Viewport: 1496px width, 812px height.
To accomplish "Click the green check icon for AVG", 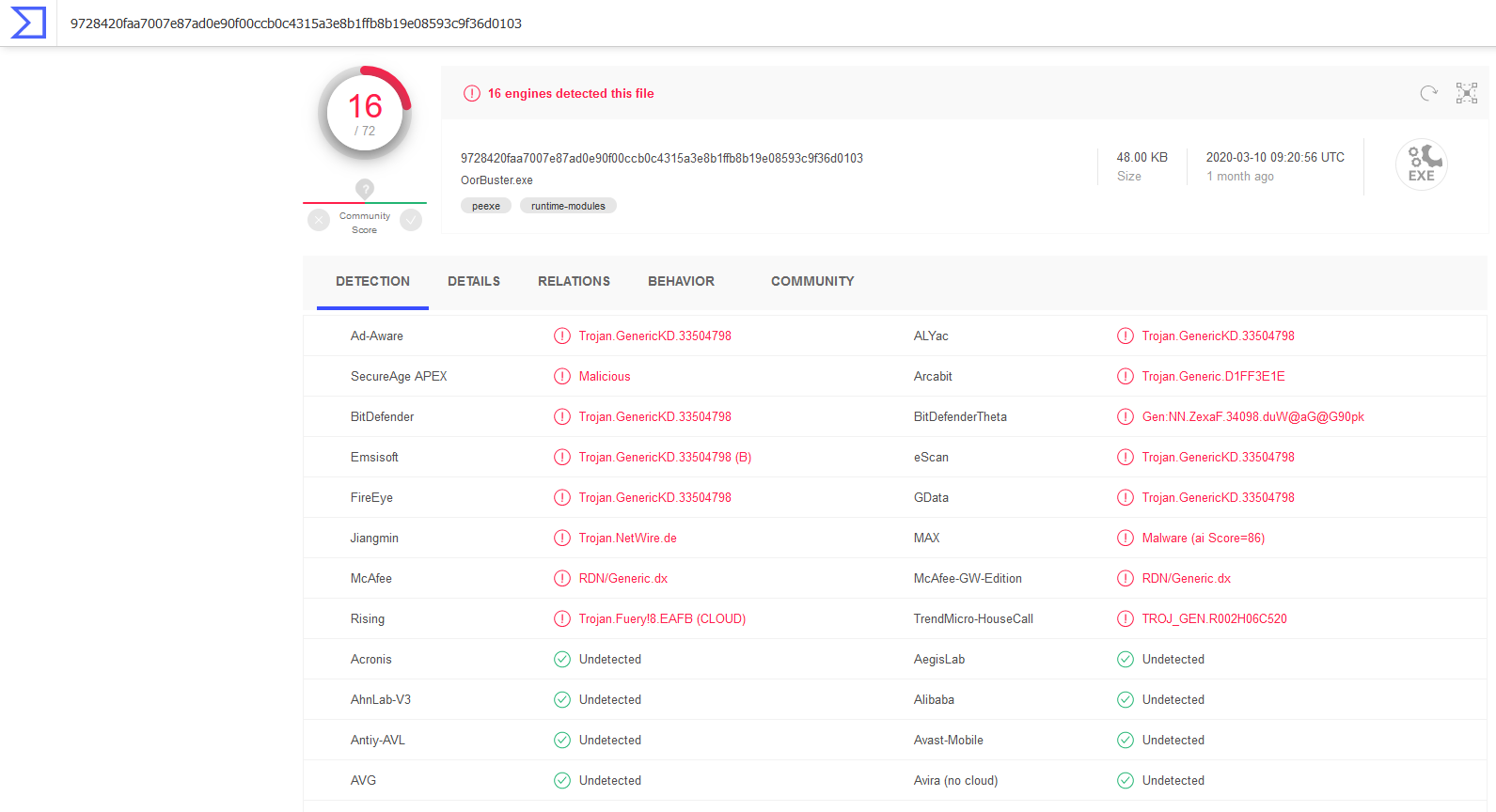I will click(562, 780).
